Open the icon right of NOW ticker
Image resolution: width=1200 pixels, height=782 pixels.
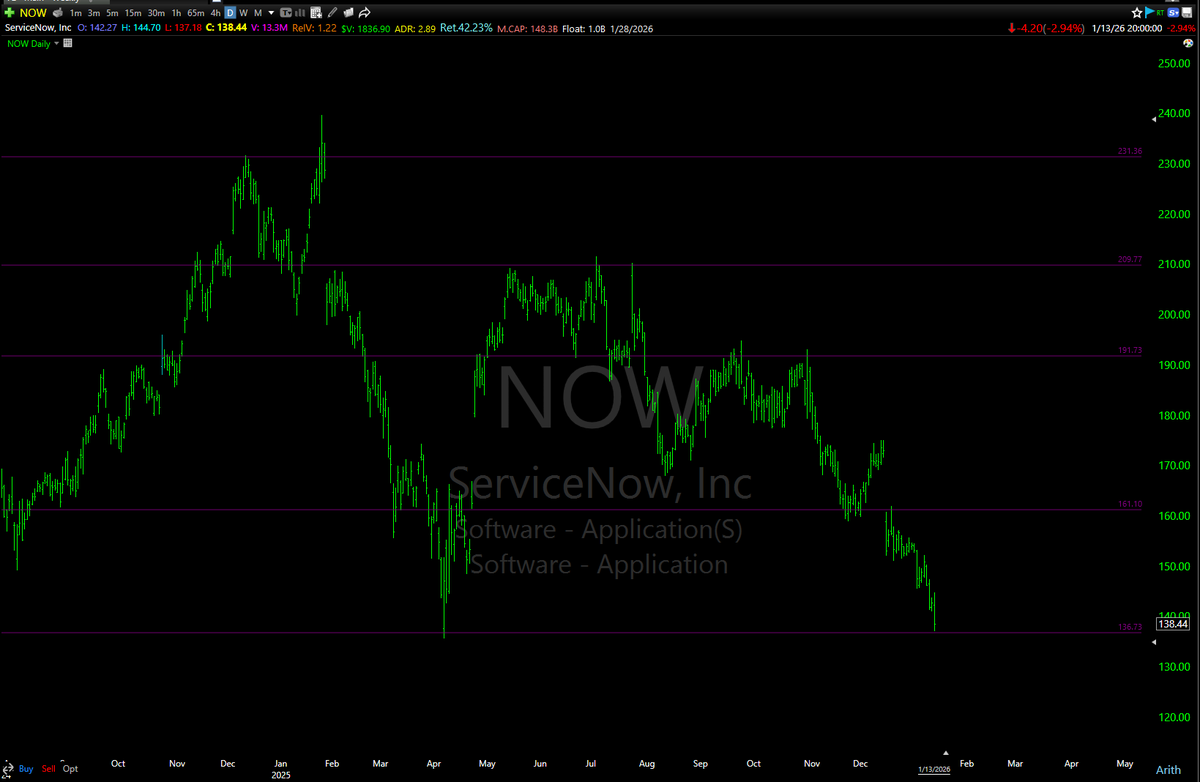tap(58, 13)
